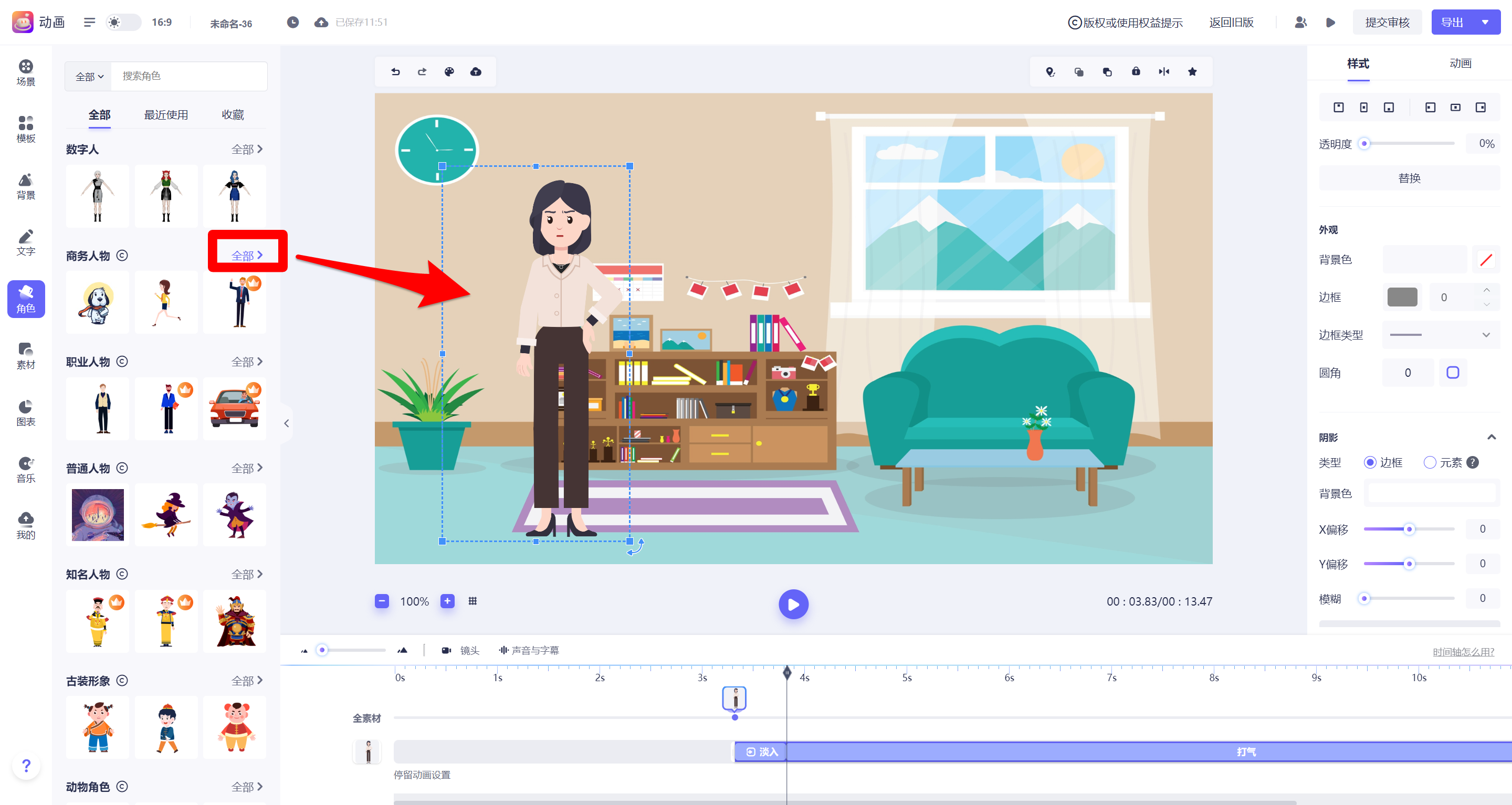Click the 替换 replace button

(x=1409, y=178)
